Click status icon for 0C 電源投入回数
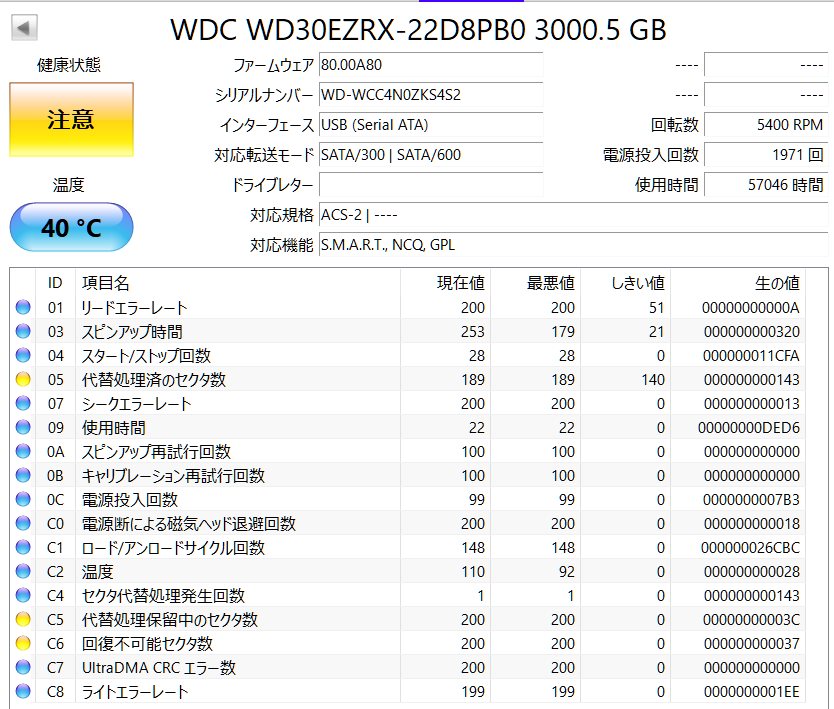 point(23,499)
